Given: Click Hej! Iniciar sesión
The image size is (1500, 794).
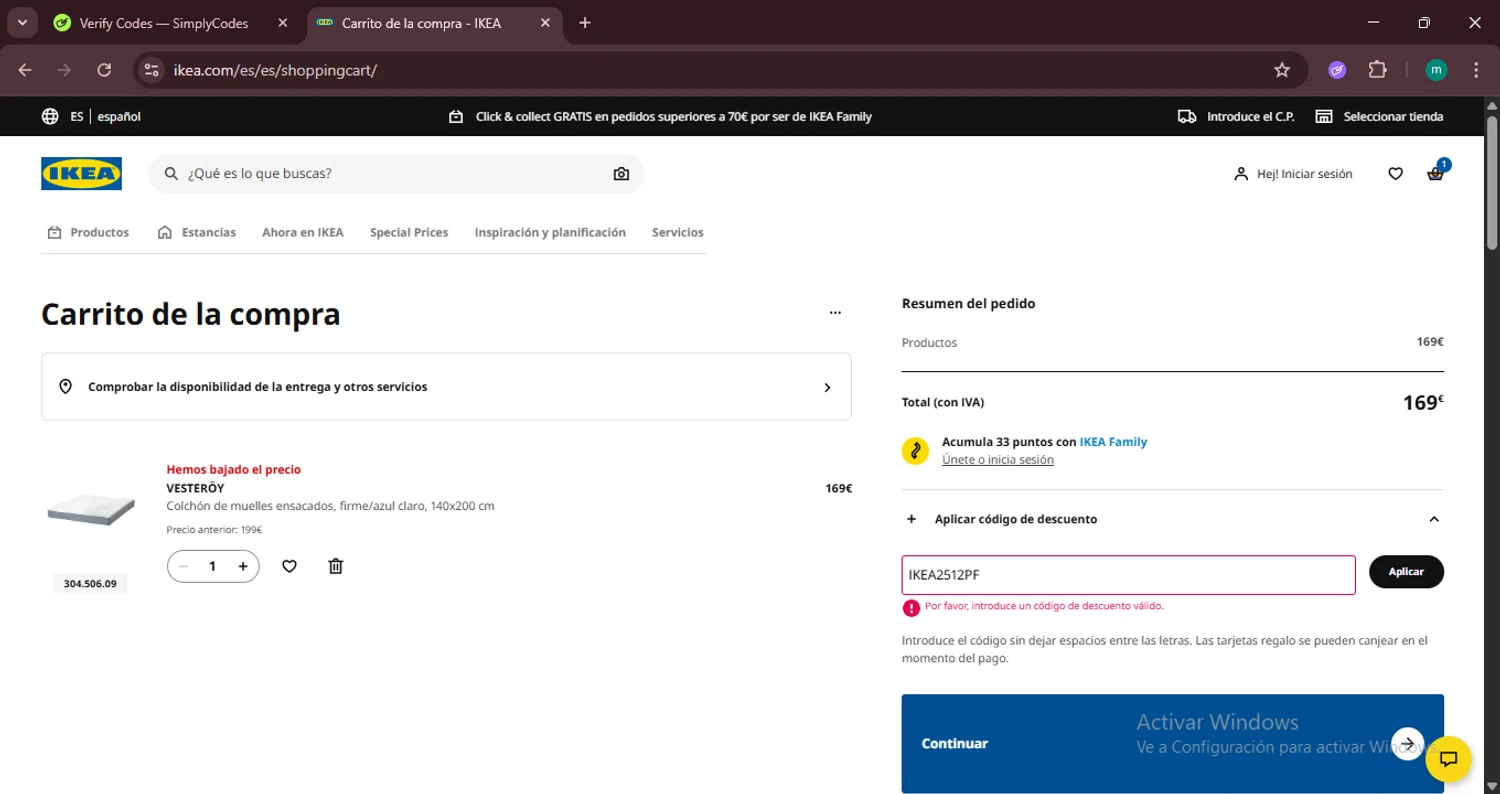Looking at the screenshot, I should click(x=1293, y=174).
